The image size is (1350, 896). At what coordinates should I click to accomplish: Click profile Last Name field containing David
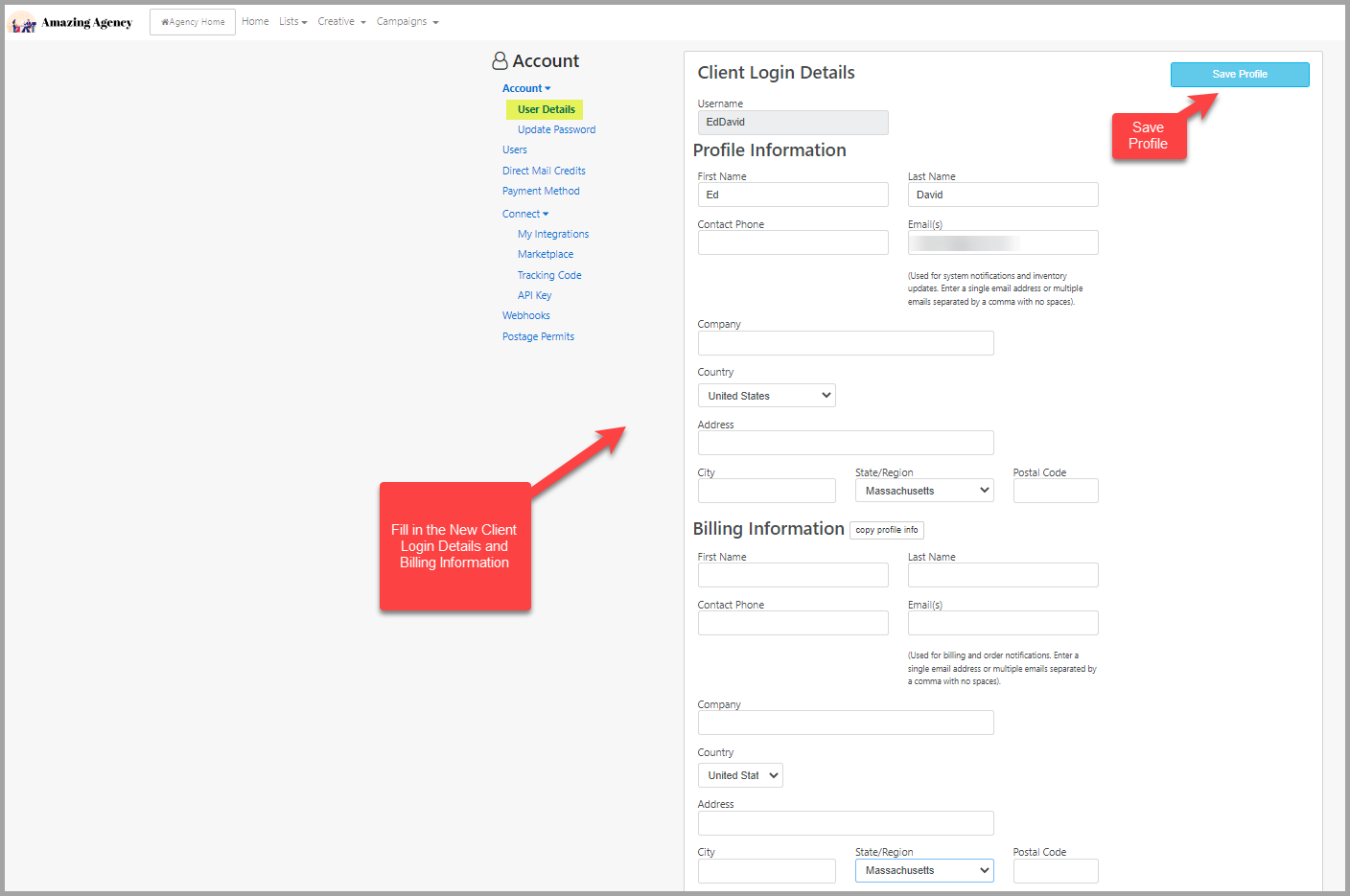point(1003,195)
